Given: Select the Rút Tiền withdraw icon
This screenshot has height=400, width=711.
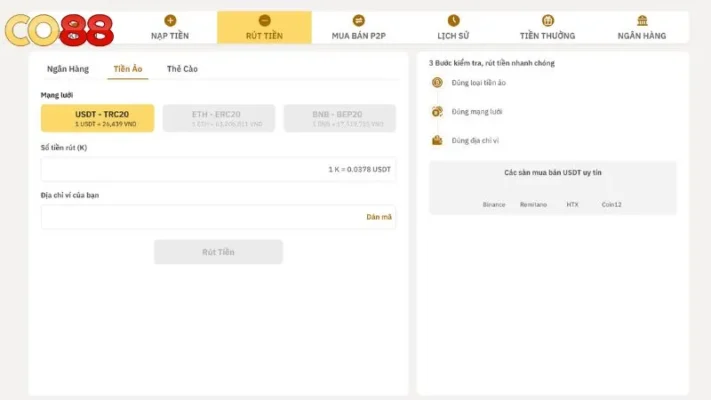Looking at the screenshot, I should pos(264,20).
